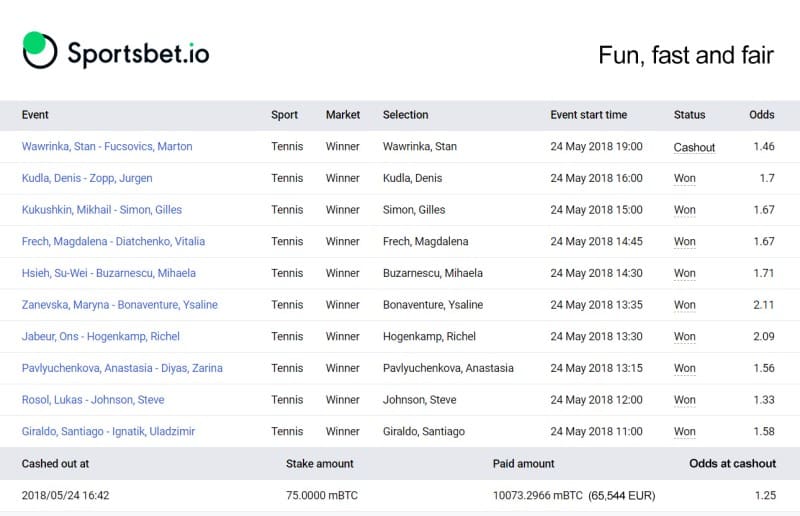
Task: Open the Wawrinka, Stan - Fucsovics, Marton event
Action: tap(107, 146)
